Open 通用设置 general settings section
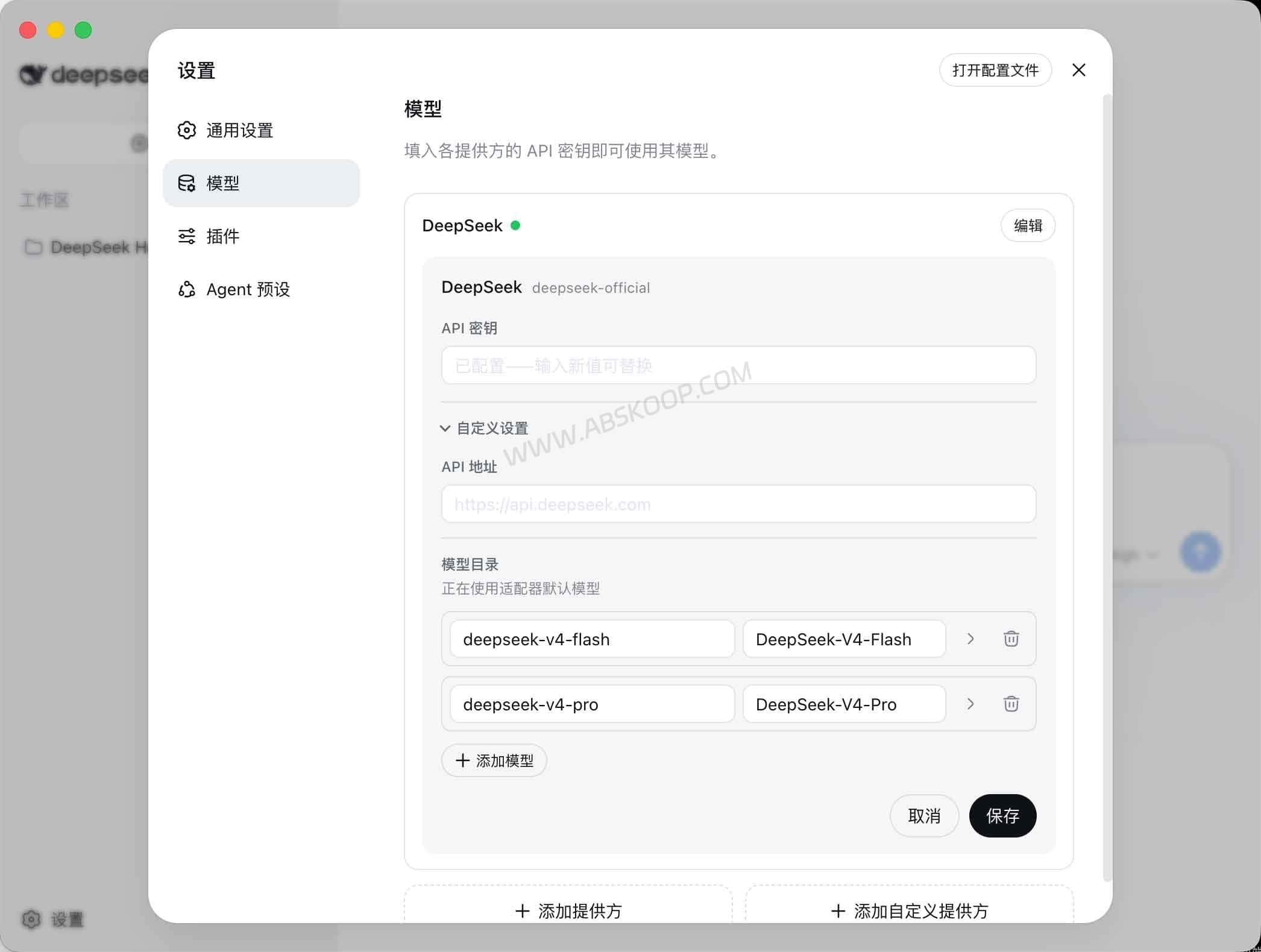Viewport: 1261px width, 952px height. click(261, 130)
